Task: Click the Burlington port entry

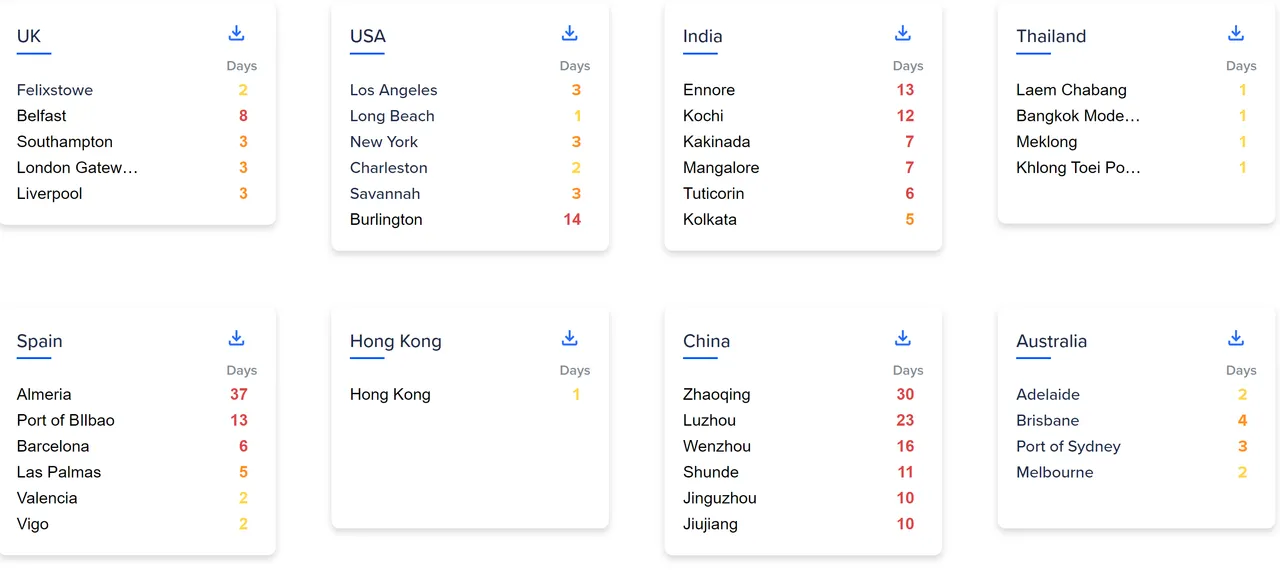Action: (386, 220)
